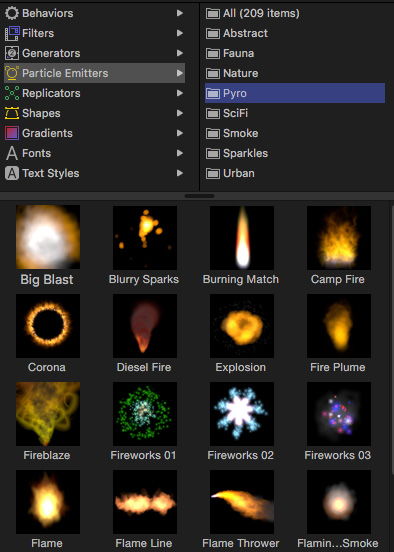Open the SciFi subcategory label
The height and width of the screenshot is (552, 394).
pos(236,113)
